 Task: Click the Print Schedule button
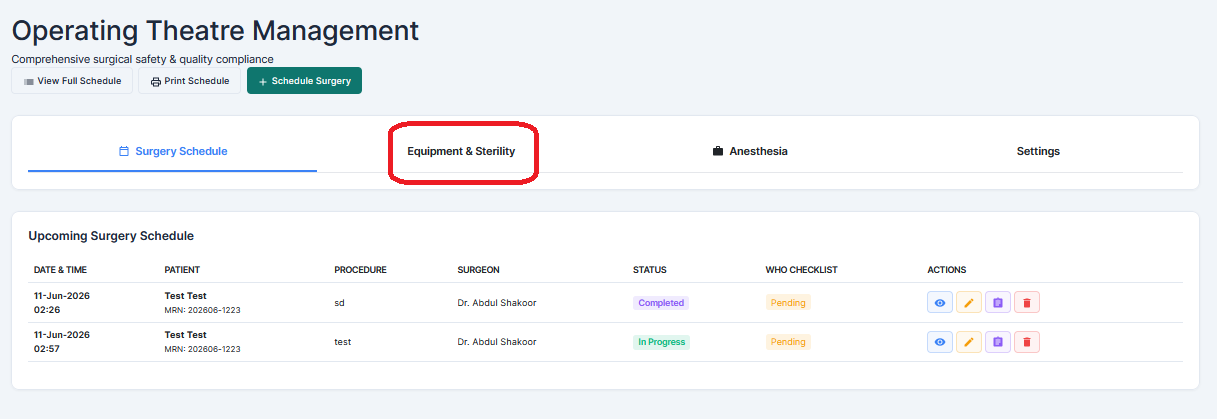(190, 81)
